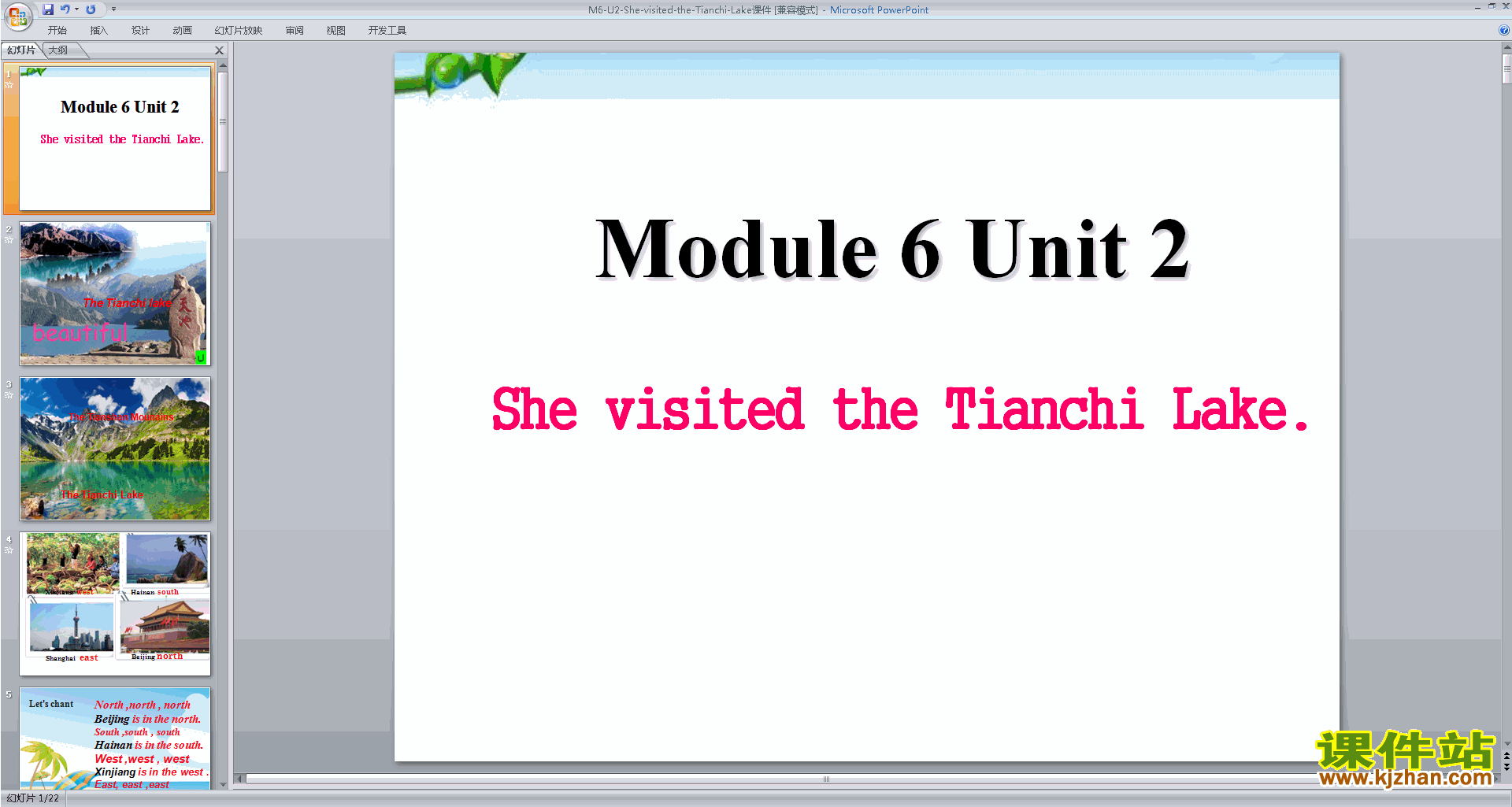Select the 幻灯片 pane tab
Image resolution: width=1512 pixels, height=807 pixels.
[21, 50]
